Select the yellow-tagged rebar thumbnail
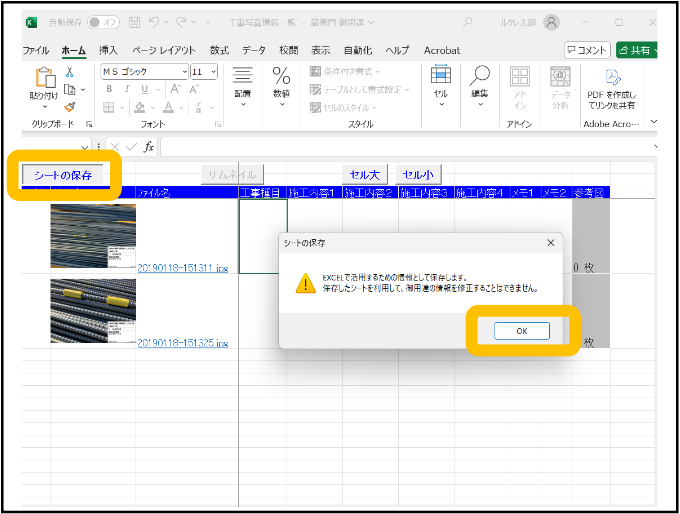The height and width of the screenshot is (514, 680). pyautogui.click(x=93, y=311)
